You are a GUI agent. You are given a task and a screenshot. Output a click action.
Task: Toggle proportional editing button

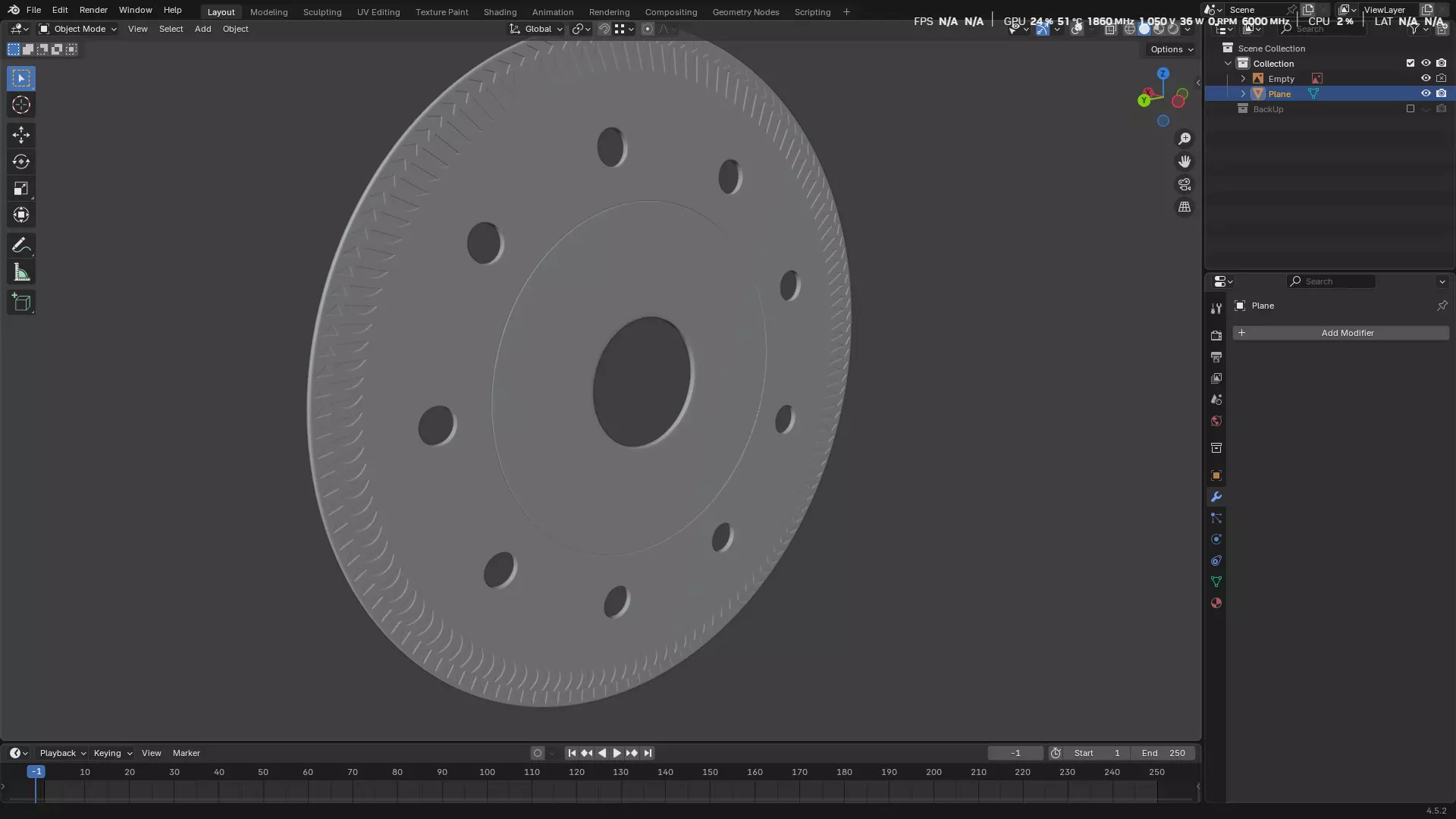click(648, 29)
